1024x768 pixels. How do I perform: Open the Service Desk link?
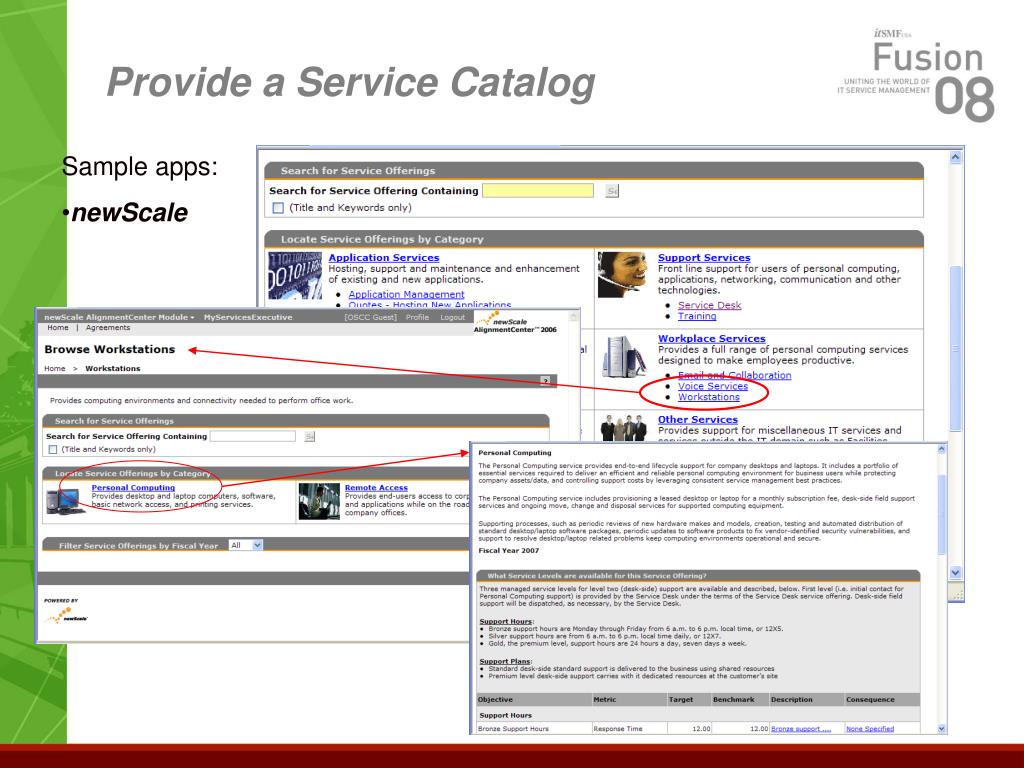coord(709,305)
